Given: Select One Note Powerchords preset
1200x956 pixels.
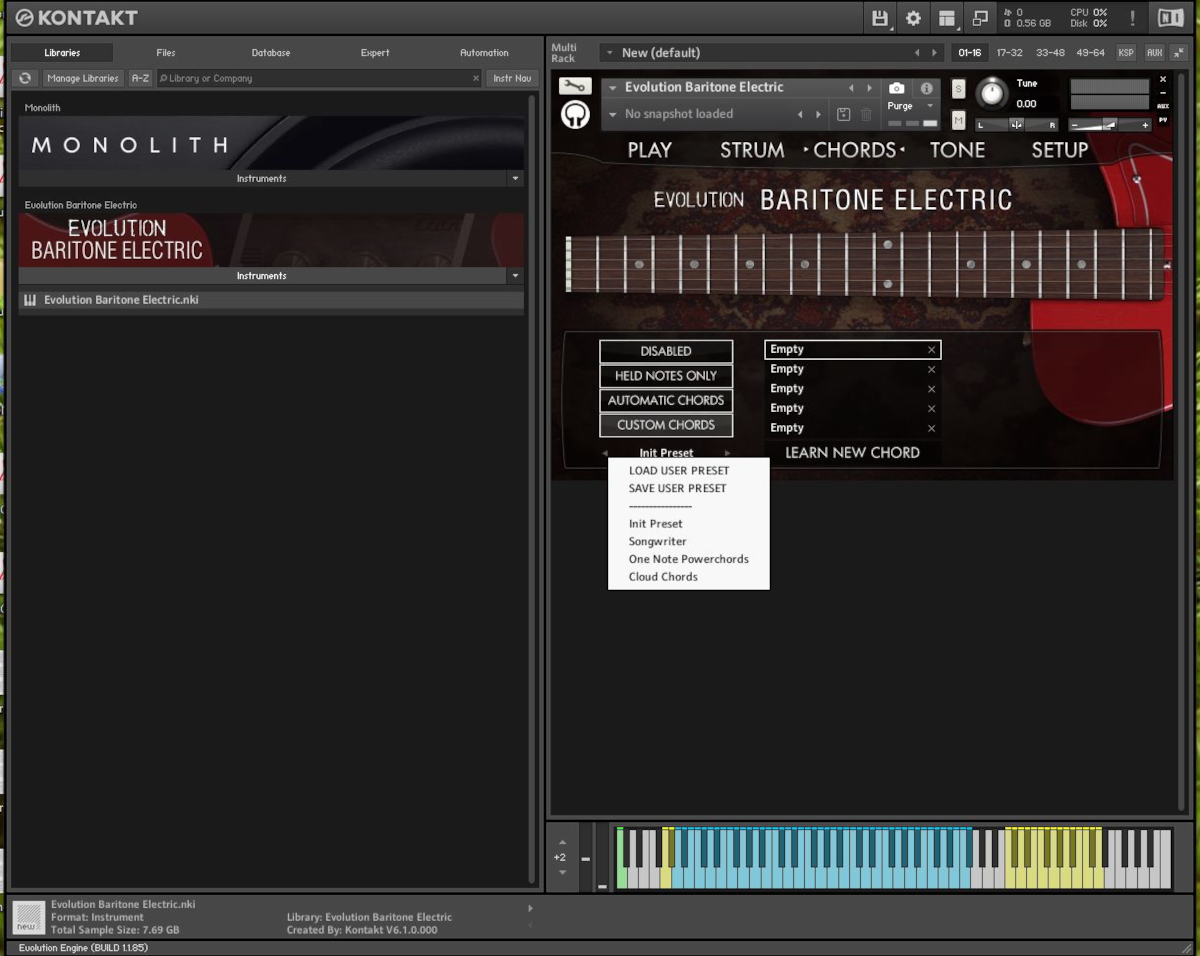Looking at the screenshot, I should [689, 560].
